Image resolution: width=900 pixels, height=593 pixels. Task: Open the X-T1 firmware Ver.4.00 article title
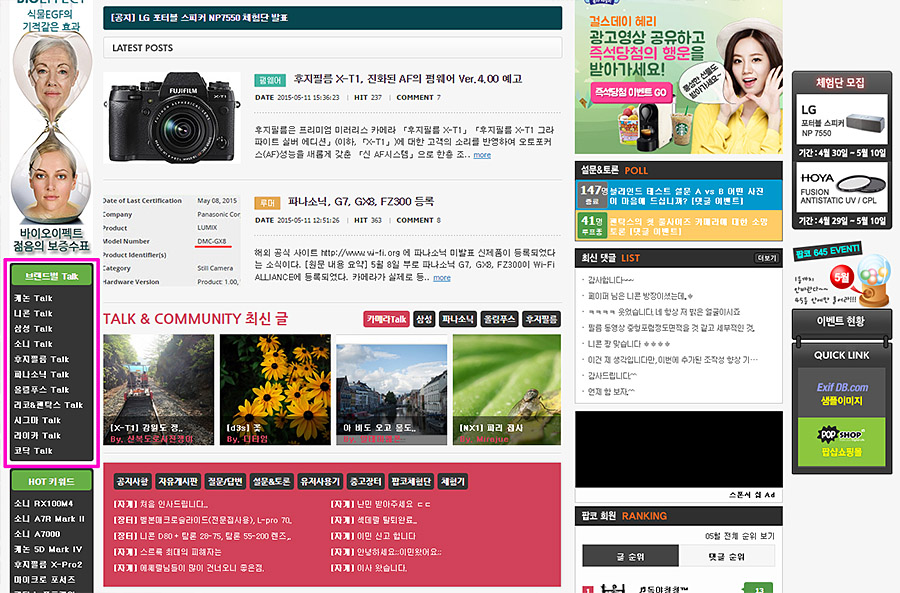[408, 79]
